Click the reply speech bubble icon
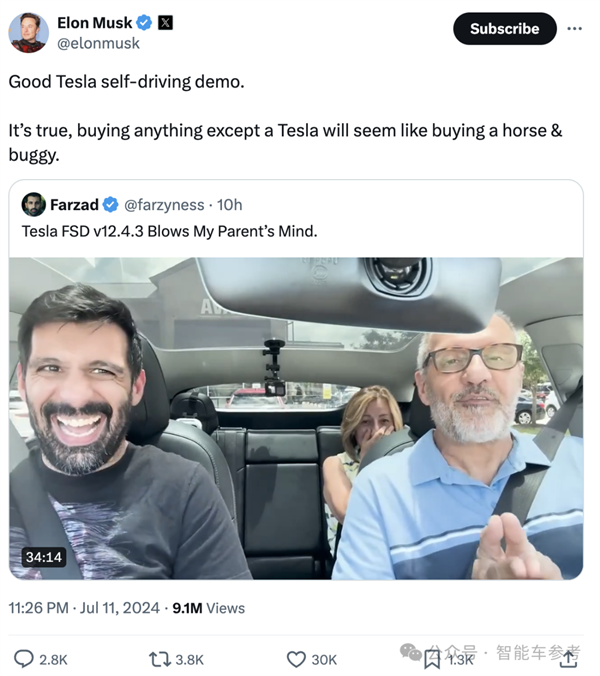The width and height of the screenshot is (600, 676). pyautogui.click(x=24, y=658)
